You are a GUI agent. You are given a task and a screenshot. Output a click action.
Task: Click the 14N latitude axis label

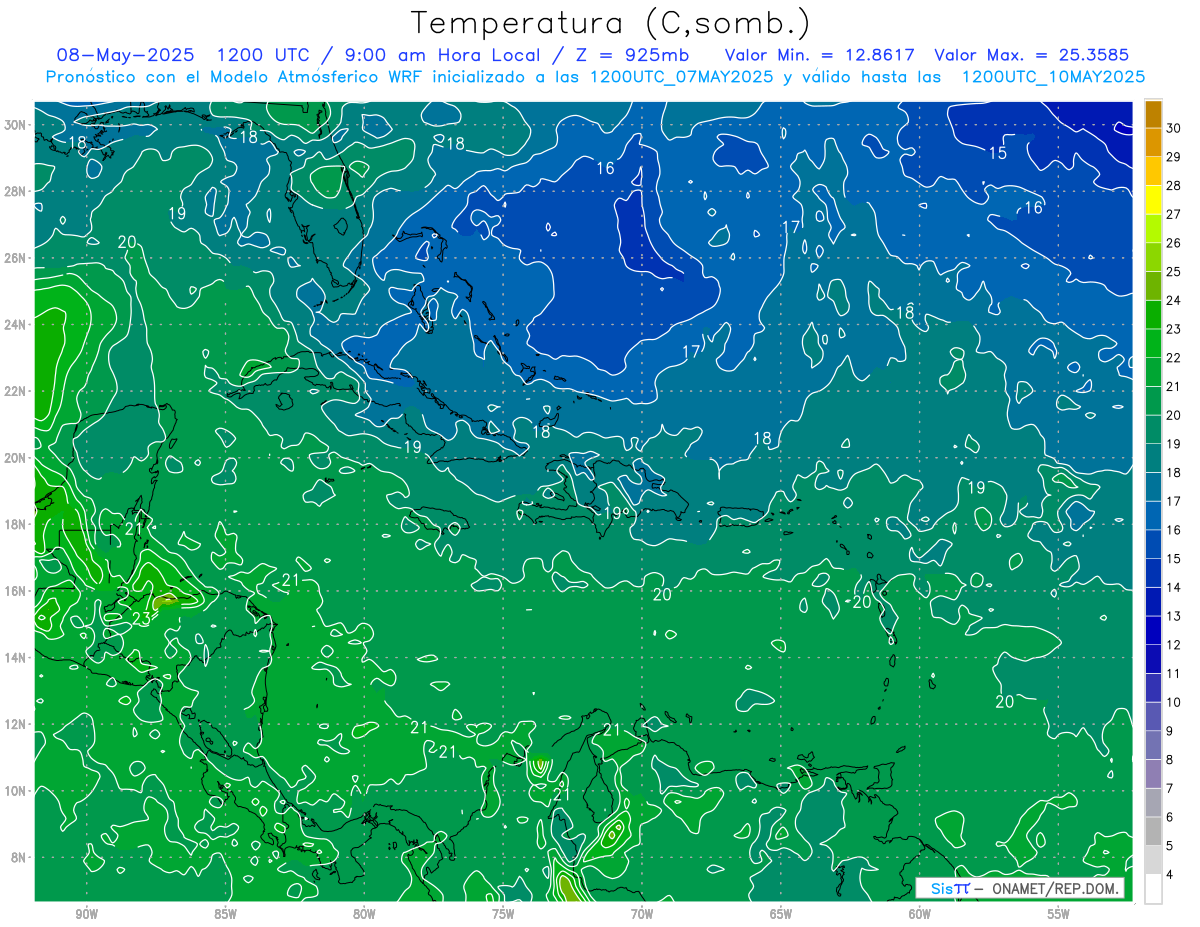point(15,658)
